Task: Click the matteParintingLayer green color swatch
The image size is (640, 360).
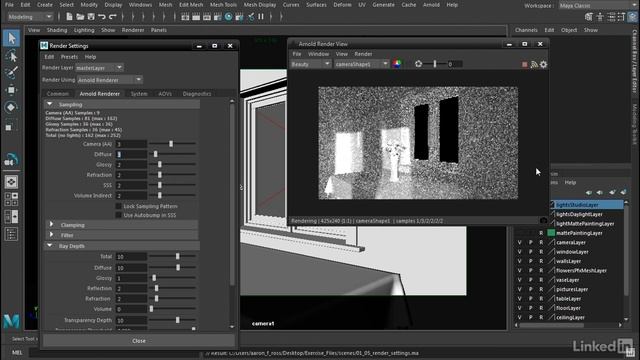Action: click(x=551, y=233)
